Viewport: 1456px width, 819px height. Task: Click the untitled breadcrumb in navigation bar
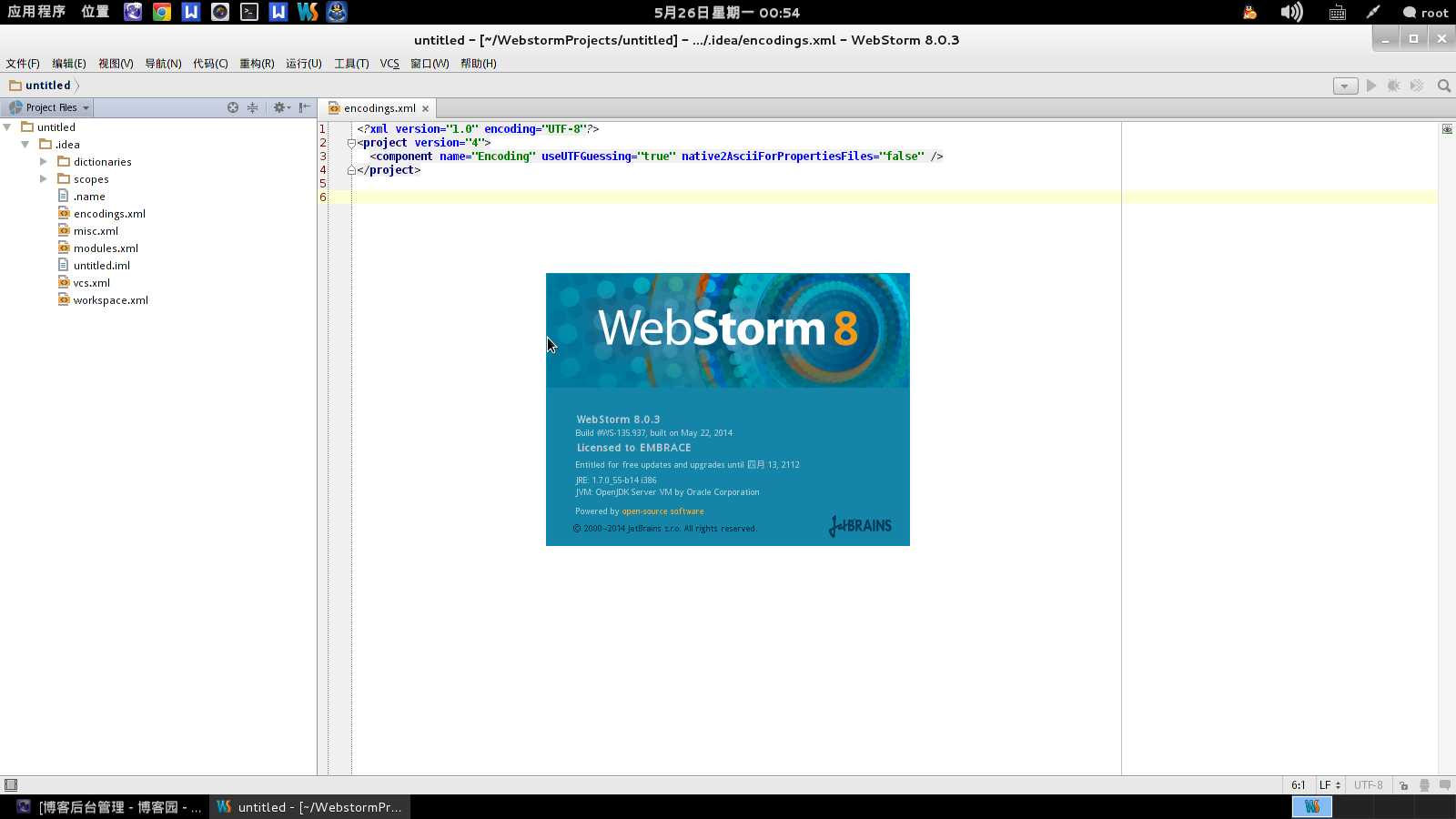pos(40,86)
